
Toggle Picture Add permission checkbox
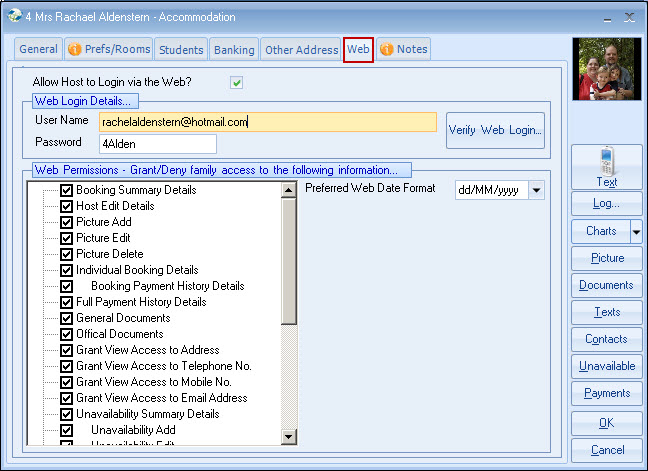tap(67, 222)
